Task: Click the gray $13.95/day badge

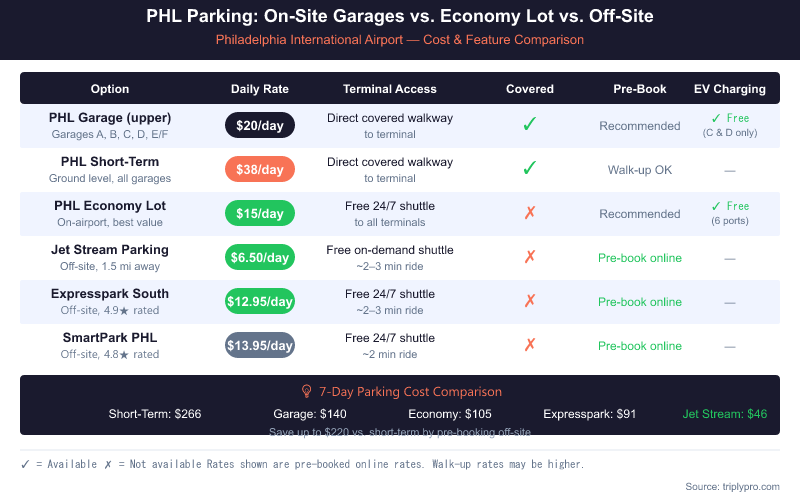Action: pos(260,345)
